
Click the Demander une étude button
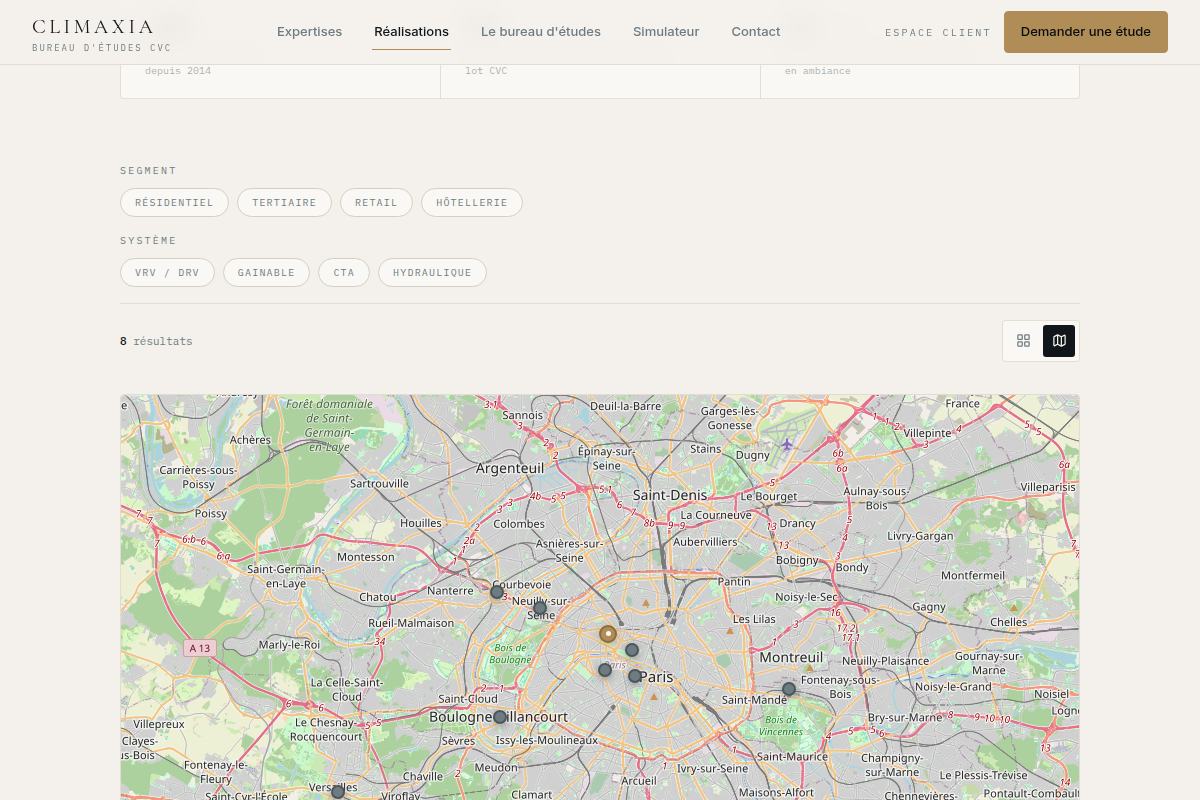click(x=1085, y=32)
